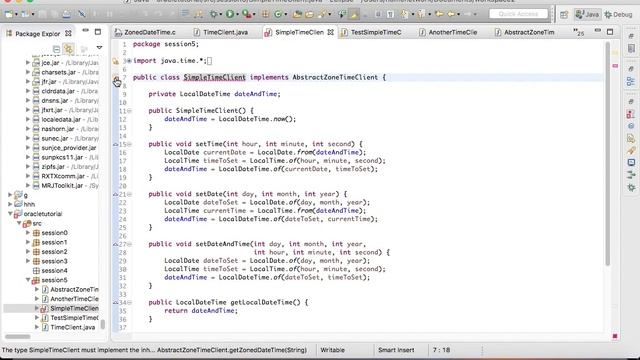Click the Last Edit Location arrow icon
This screenshot has width=640, height=360.
point(439,14)
